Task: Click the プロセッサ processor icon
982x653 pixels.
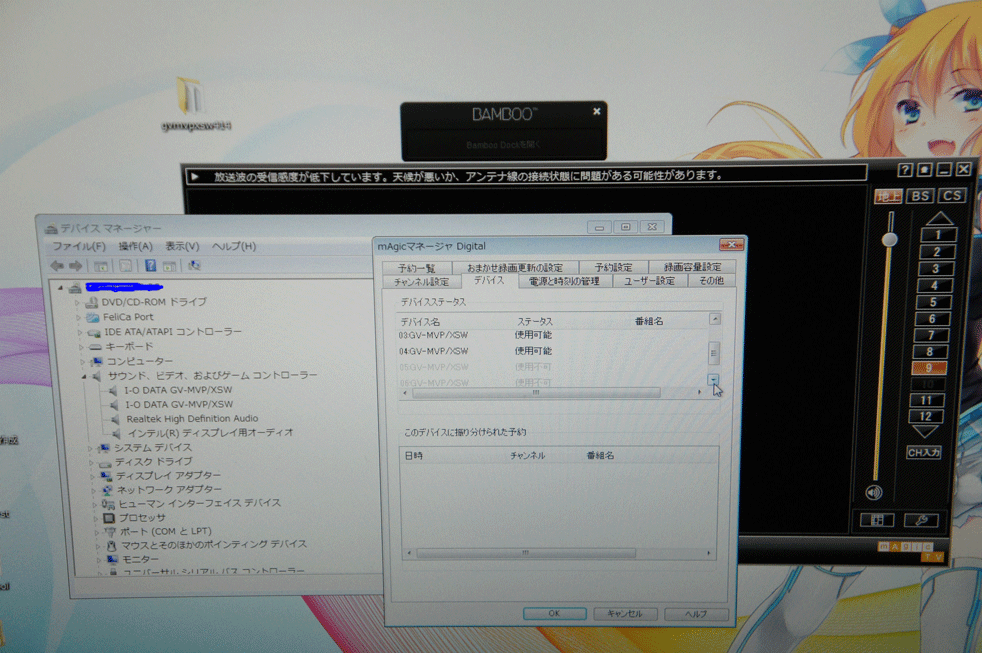Action: (x=108, y=518)
